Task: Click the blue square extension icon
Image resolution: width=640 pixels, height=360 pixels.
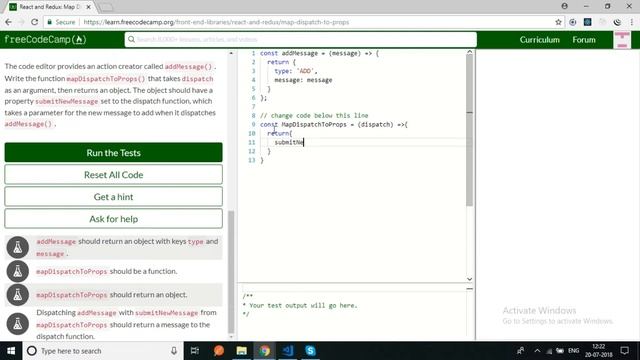Action: coord(587,22)
